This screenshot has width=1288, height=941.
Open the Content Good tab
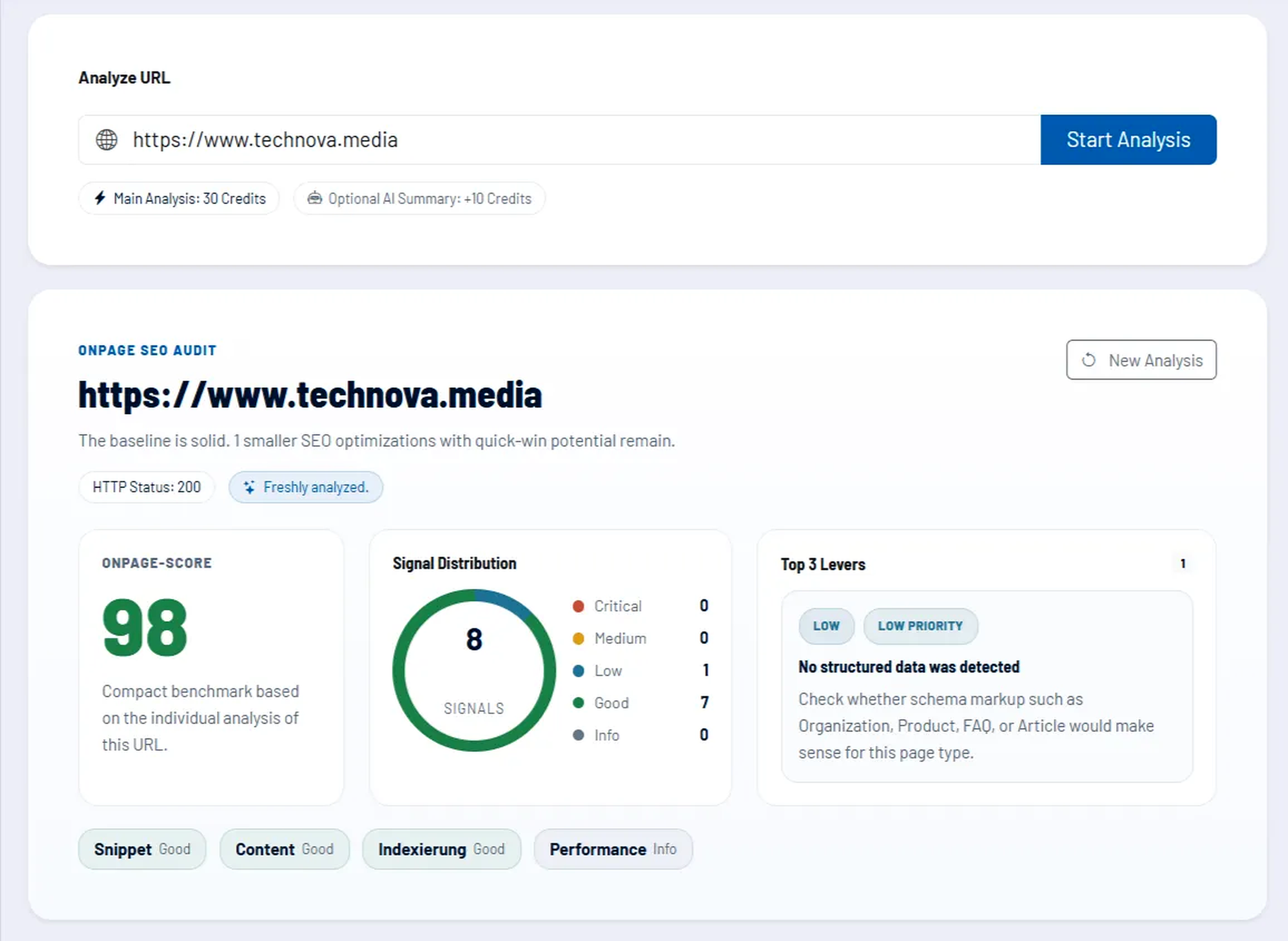click(284, 849)
